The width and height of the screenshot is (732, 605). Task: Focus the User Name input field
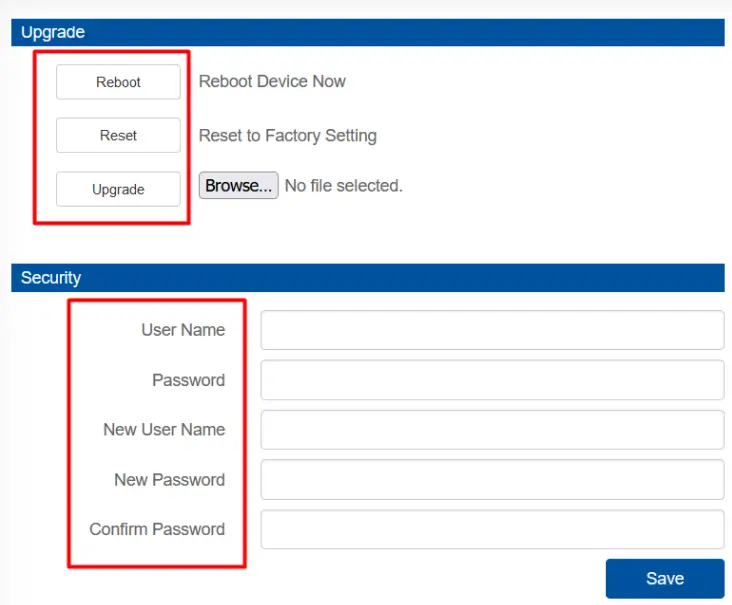click(x=492, y=330)
